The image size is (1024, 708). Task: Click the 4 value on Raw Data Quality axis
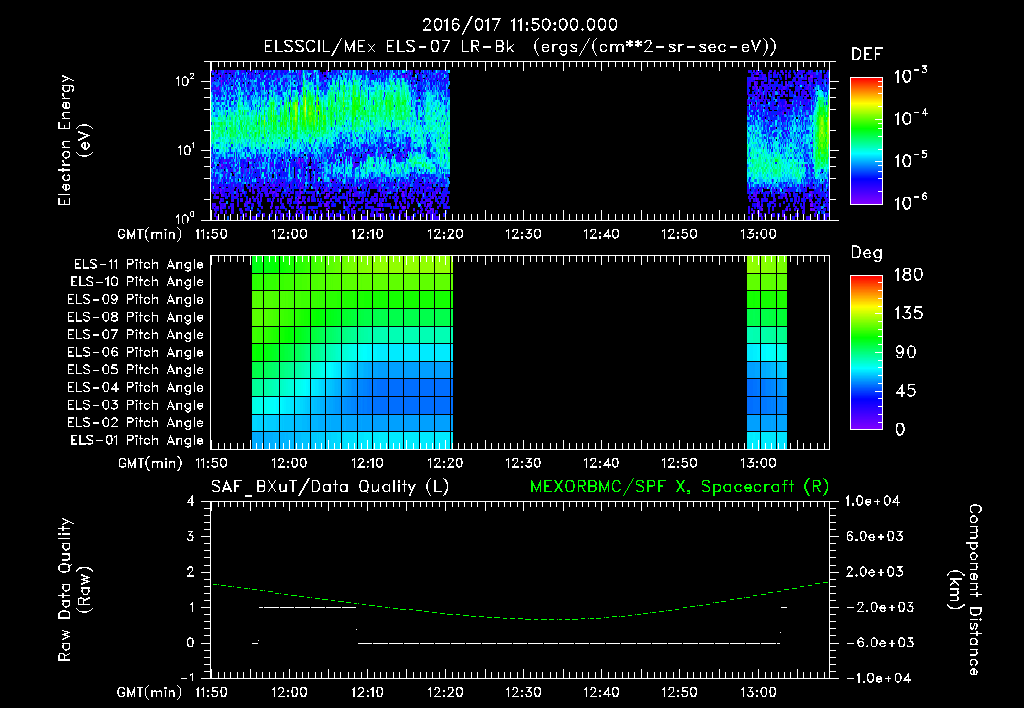pyautogui.click(x=191, y=502)
